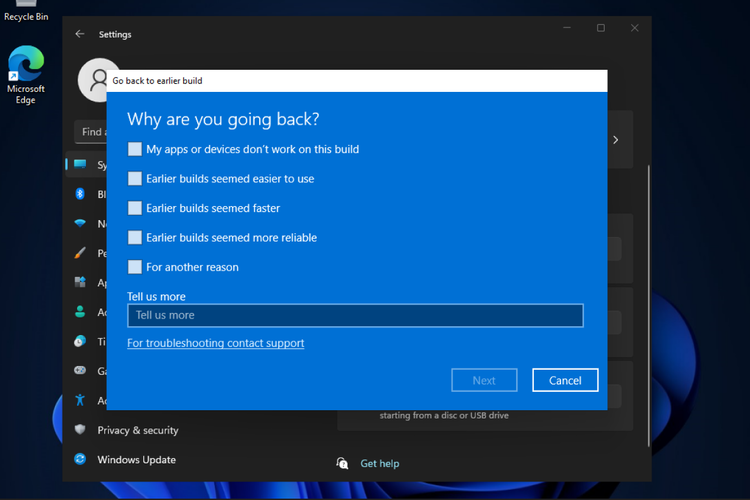This screenshot has height=500, width=750.
Task: Click the Personalization paintbrush icon
Action: click(x=80, y=253)
